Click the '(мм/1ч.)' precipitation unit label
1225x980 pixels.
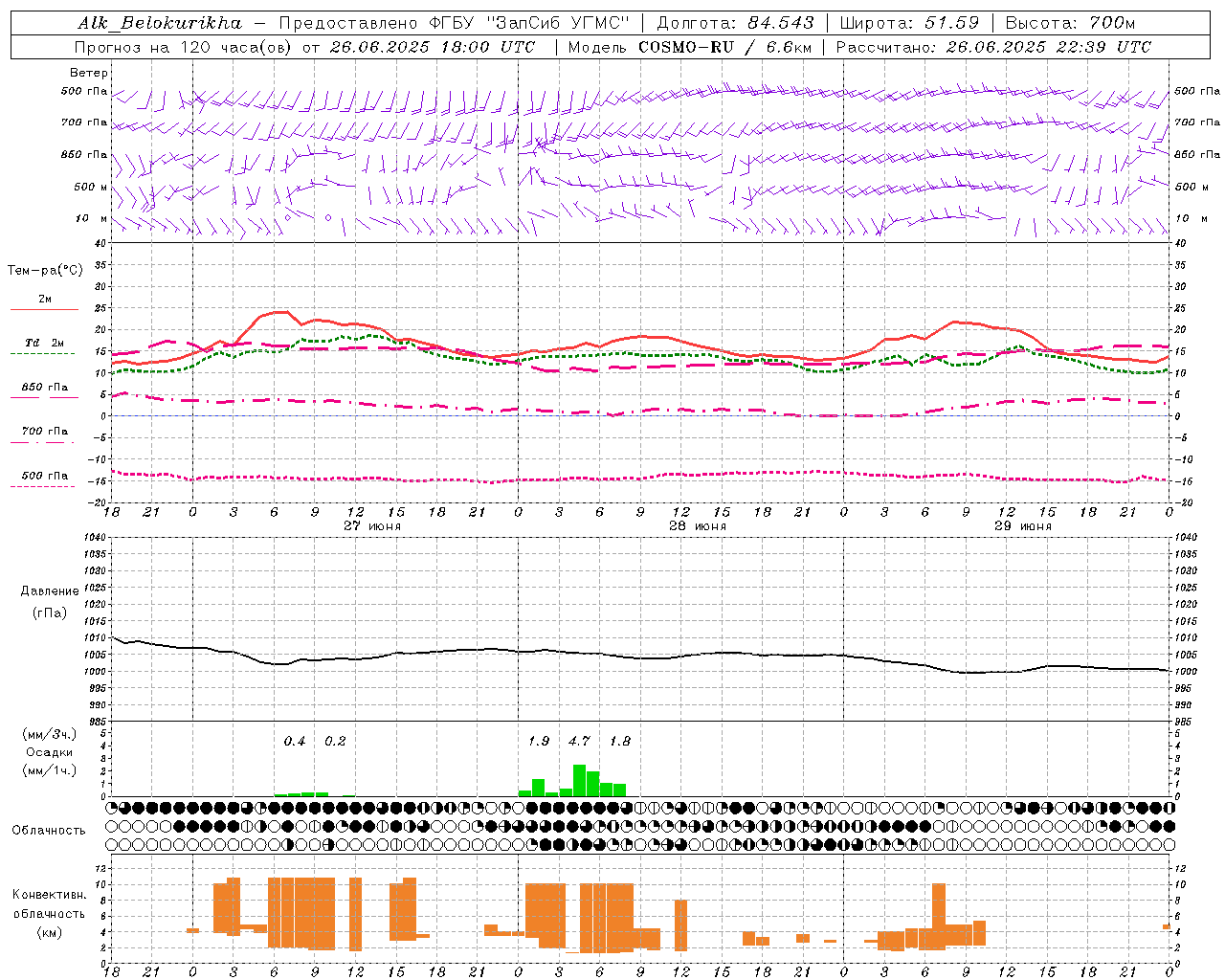50,769
